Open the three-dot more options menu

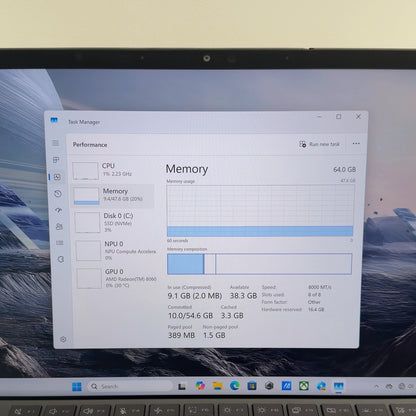click(x=356, y=143)
